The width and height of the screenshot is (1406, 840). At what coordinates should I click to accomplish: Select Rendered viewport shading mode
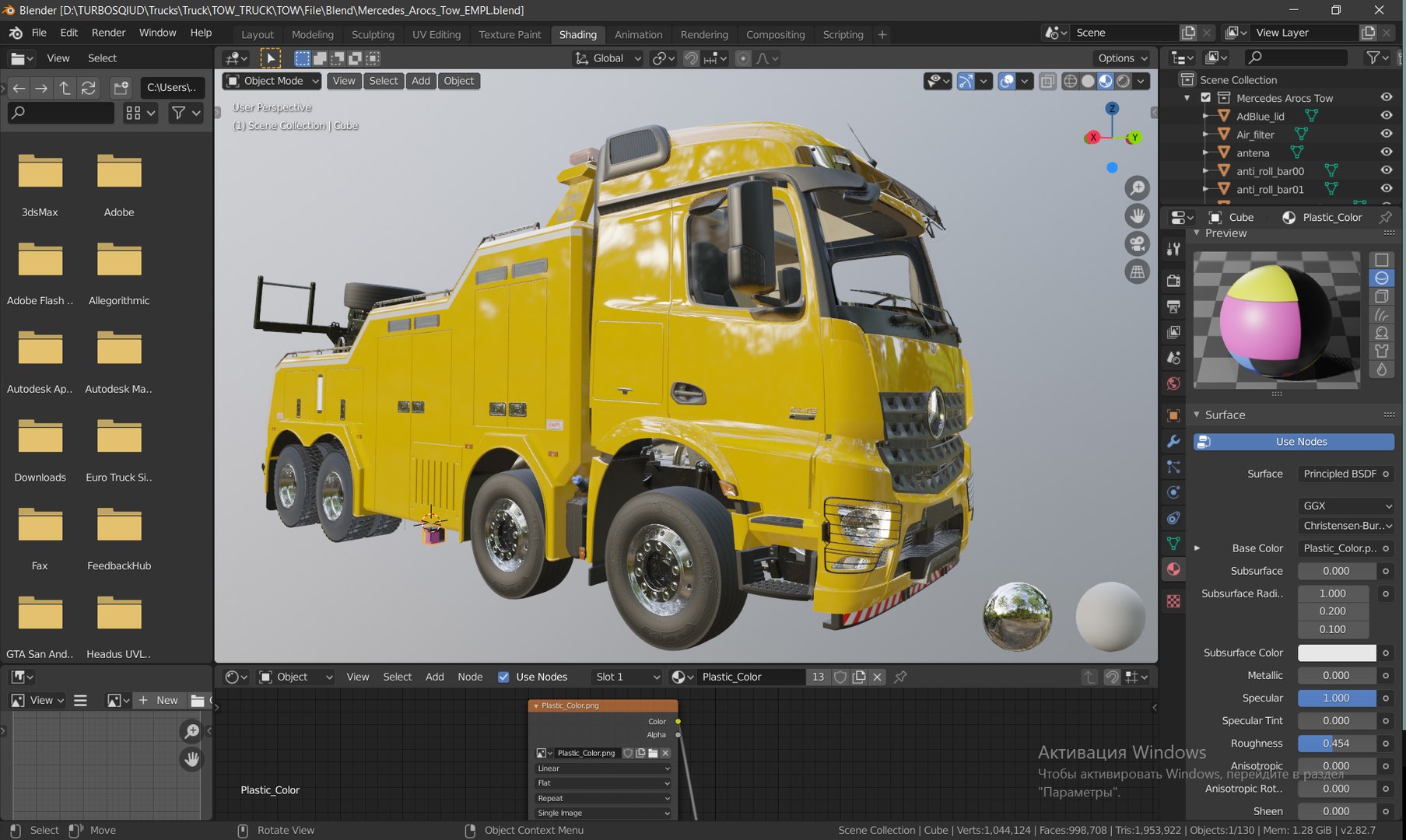[x=1123, y=81]
